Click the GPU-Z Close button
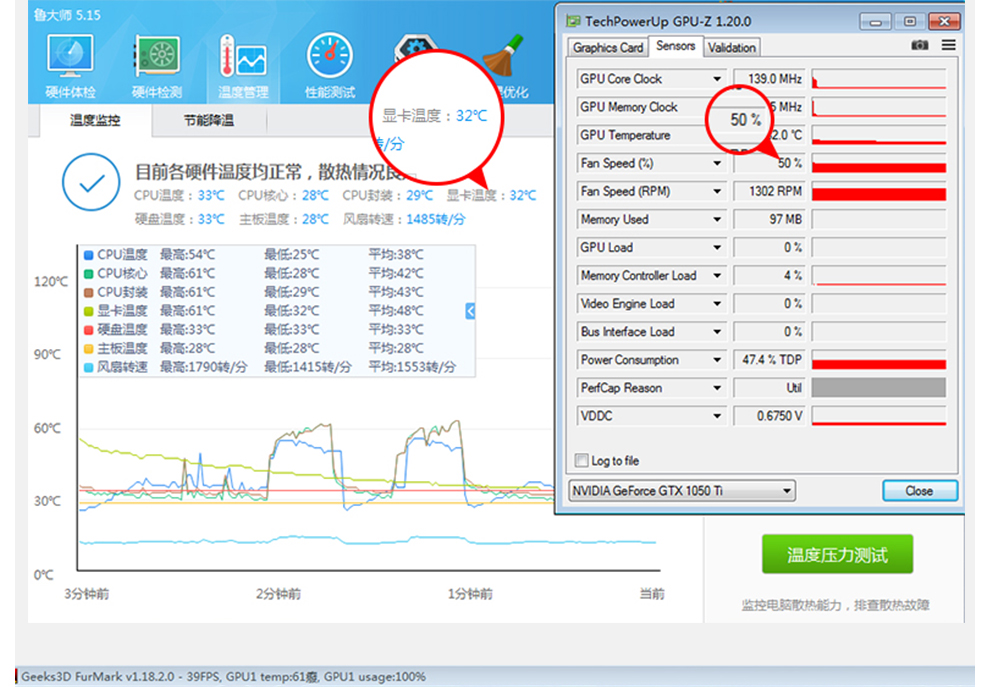Screen dimensions: 990x687 point(919,491)
